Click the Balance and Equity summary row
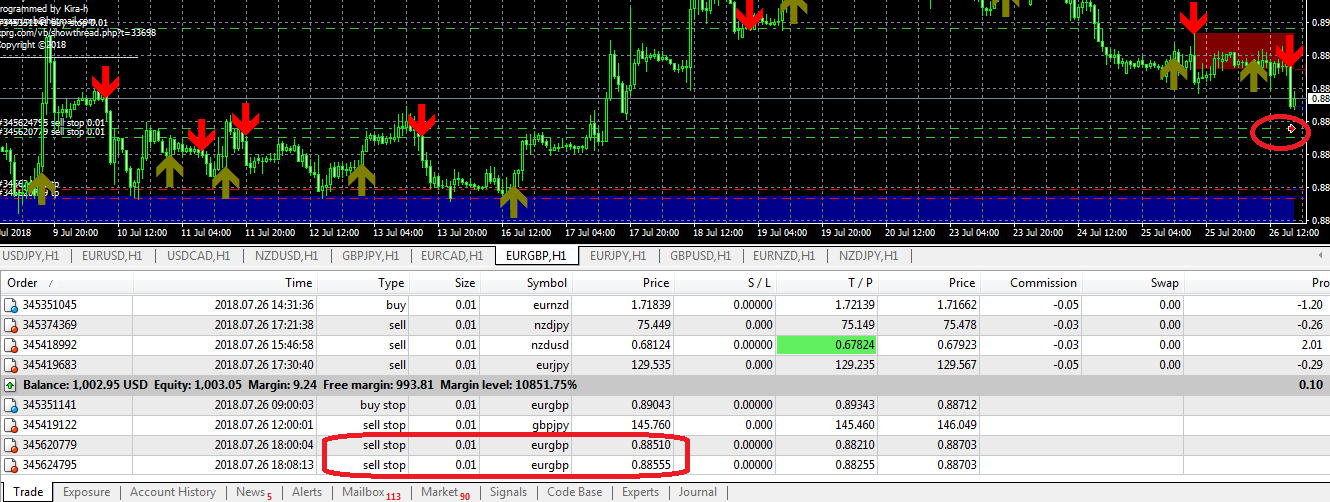 [300, 385]
